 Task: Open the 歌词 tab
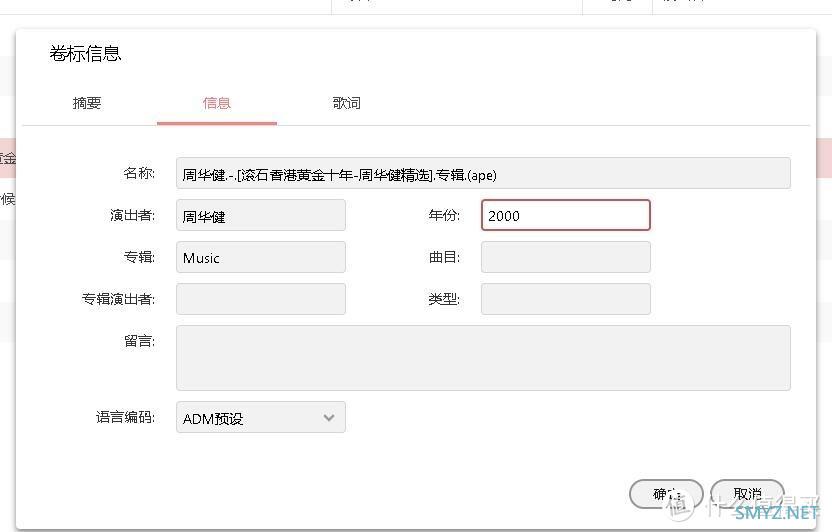pyautogui.click(x=346, y=103)
